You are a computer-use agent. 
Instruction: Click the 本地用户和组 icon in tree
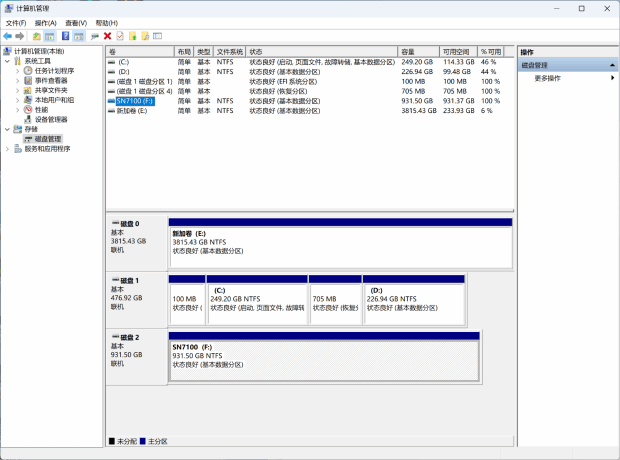[28, 100]
